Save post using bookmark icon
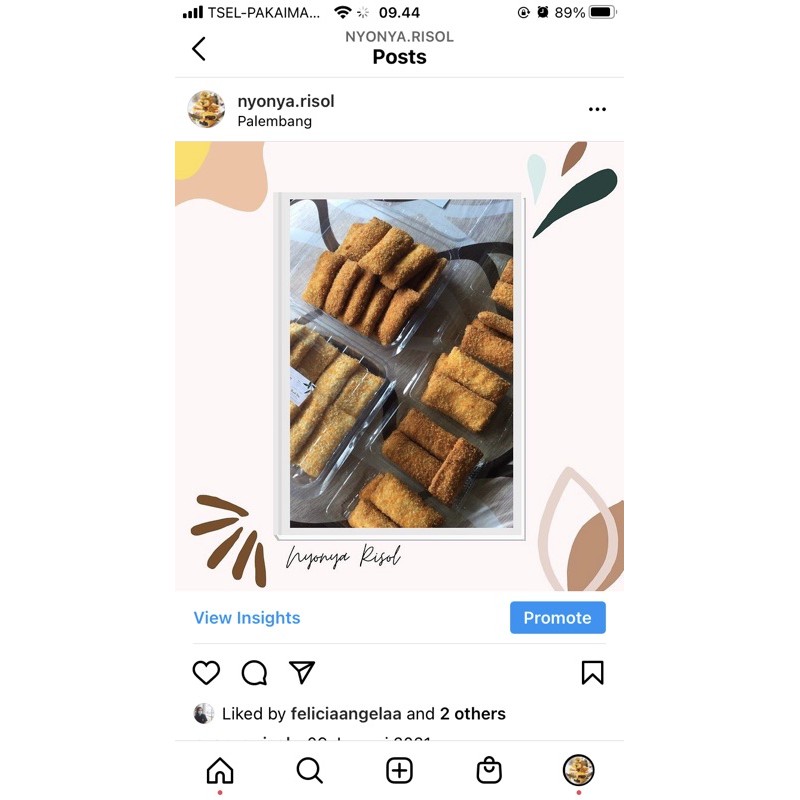 pyautogui.click(x=592, y=672)
